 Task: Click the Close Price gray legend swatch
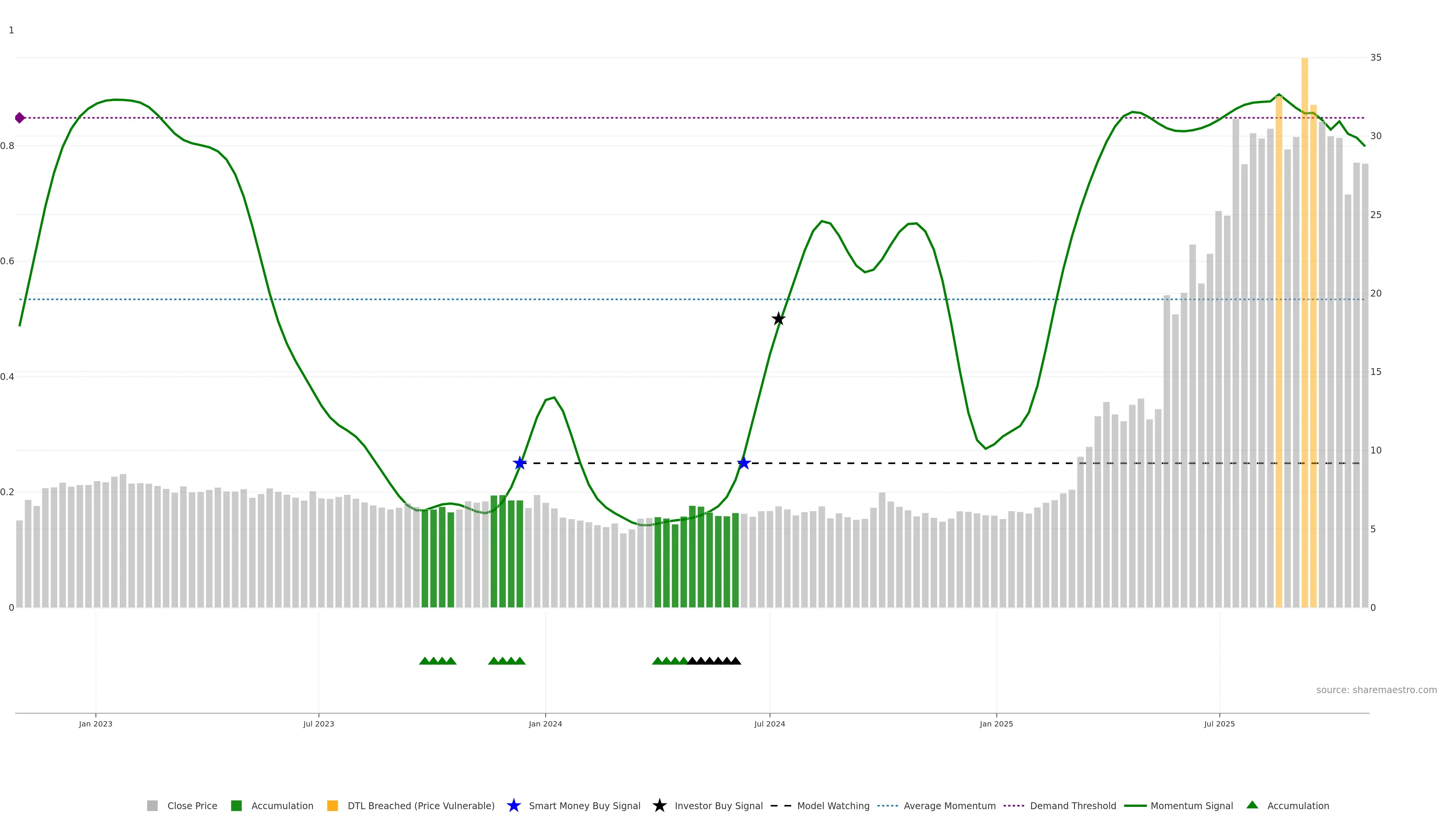pos(152,805)
